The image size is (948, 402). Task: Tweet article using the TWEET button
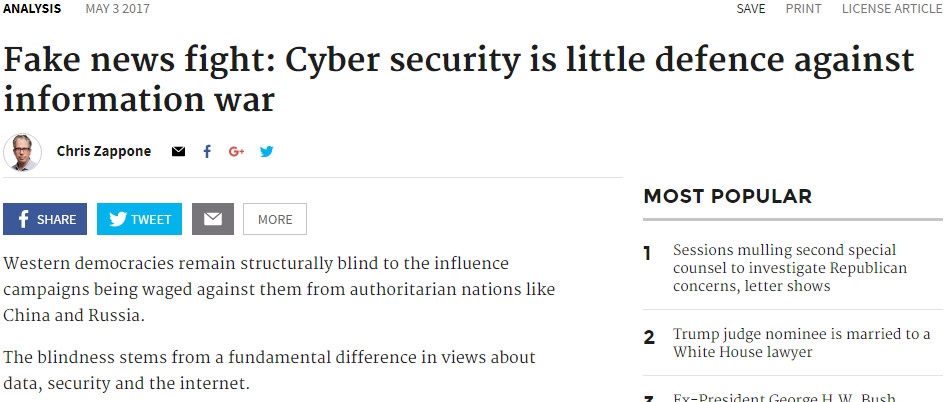point(139,219)
